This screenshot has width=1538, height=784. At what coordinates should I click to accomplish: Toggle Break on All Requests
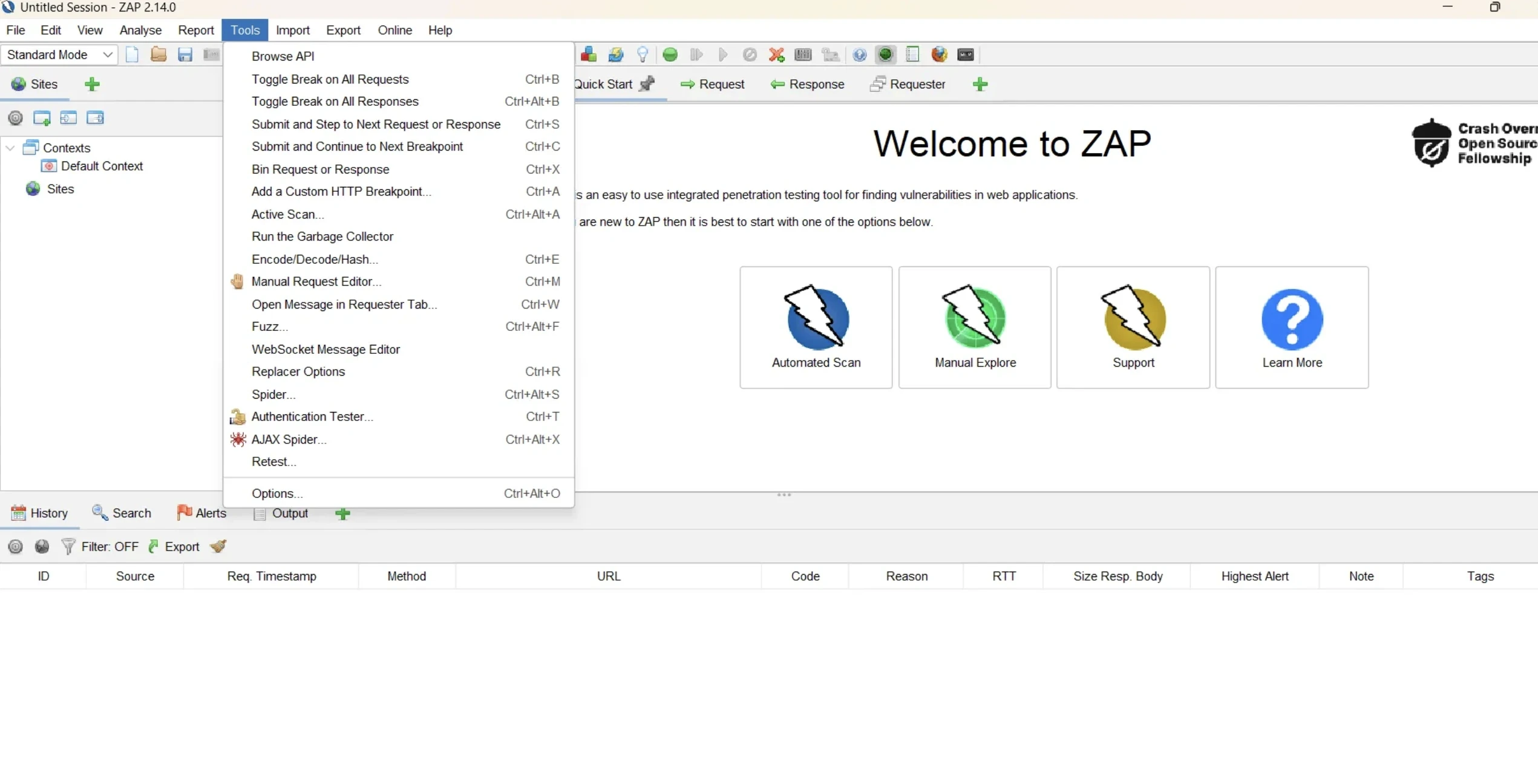[330, 79]
